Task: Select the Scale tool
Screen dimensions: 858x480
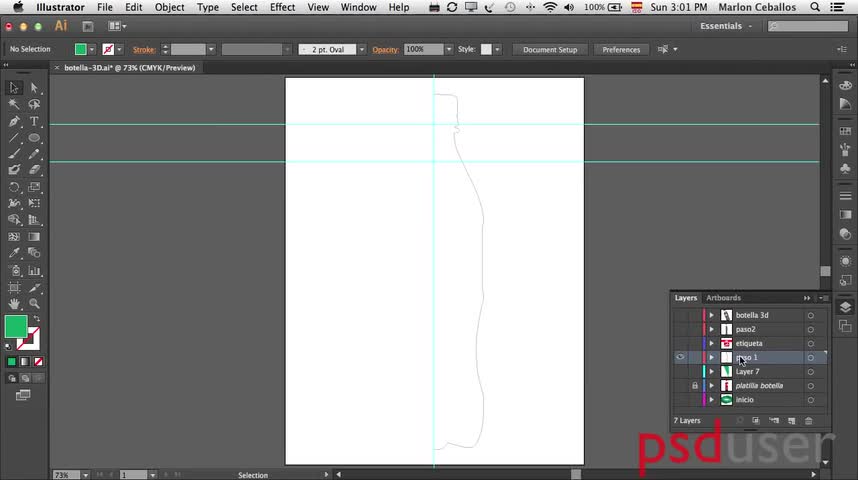Action: [x=34, y=187]
